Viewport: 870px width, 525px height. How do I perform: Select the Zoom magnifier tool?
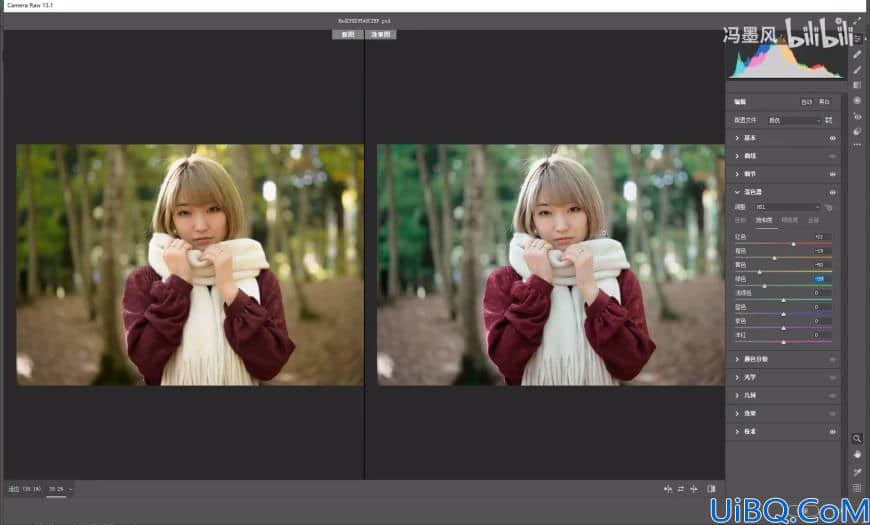857,438
